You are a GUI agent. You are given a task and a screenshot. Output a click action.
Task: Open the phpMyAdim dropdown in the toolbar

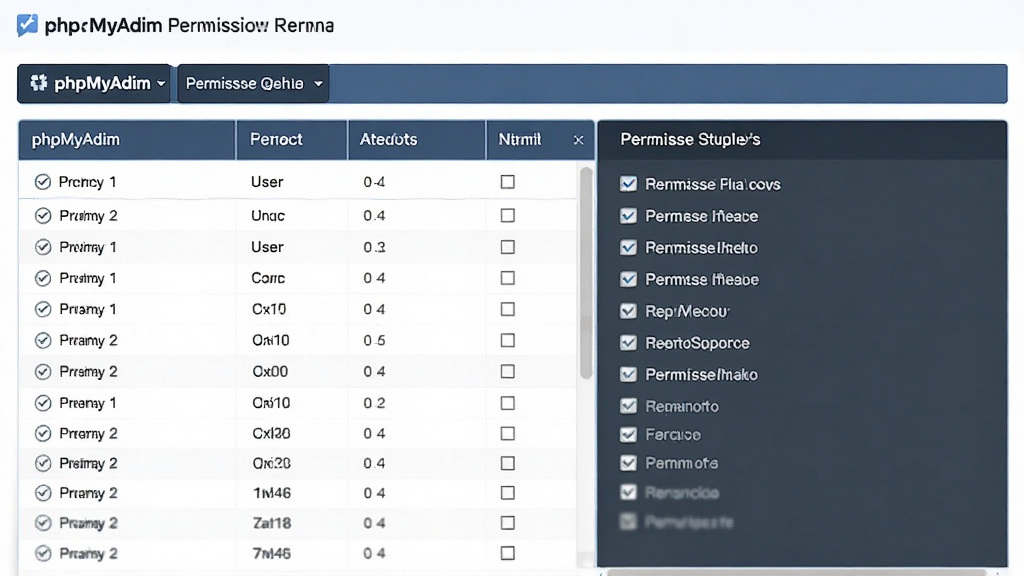tap(95, 84)
